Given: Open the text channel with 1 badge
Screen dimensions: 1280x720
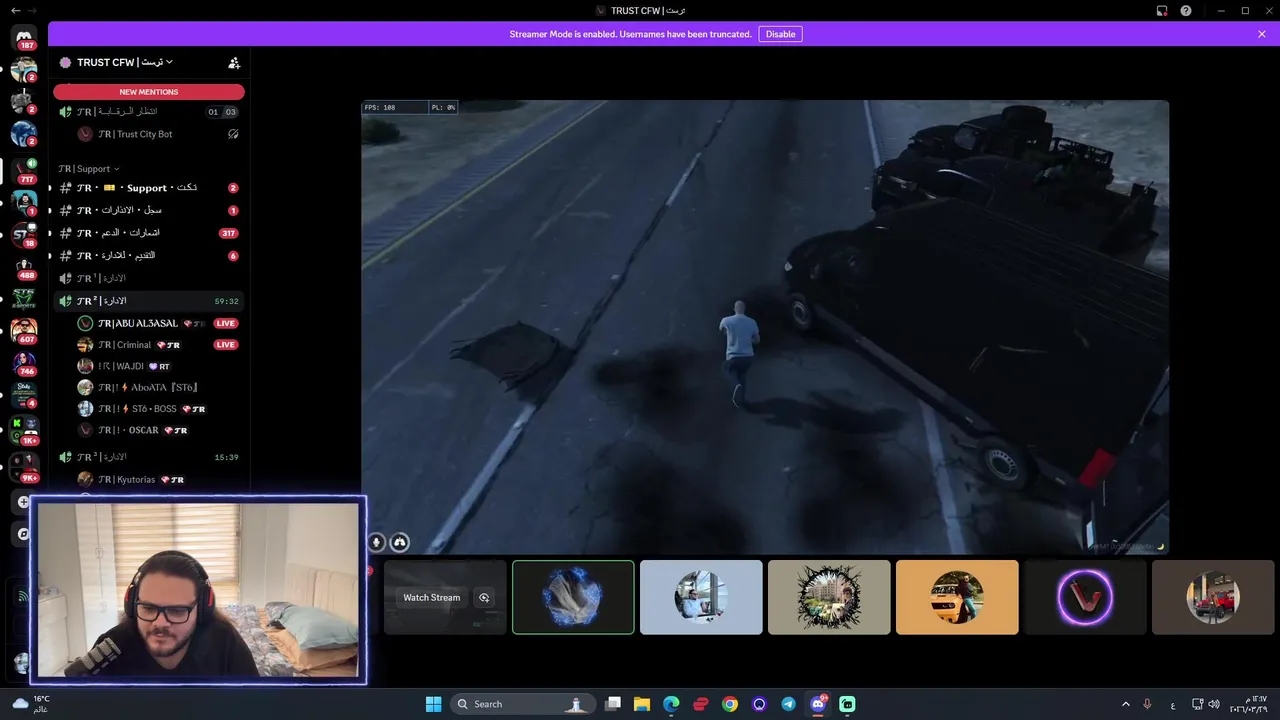Looking at the screenshot, I should click(x=149, y=211).
